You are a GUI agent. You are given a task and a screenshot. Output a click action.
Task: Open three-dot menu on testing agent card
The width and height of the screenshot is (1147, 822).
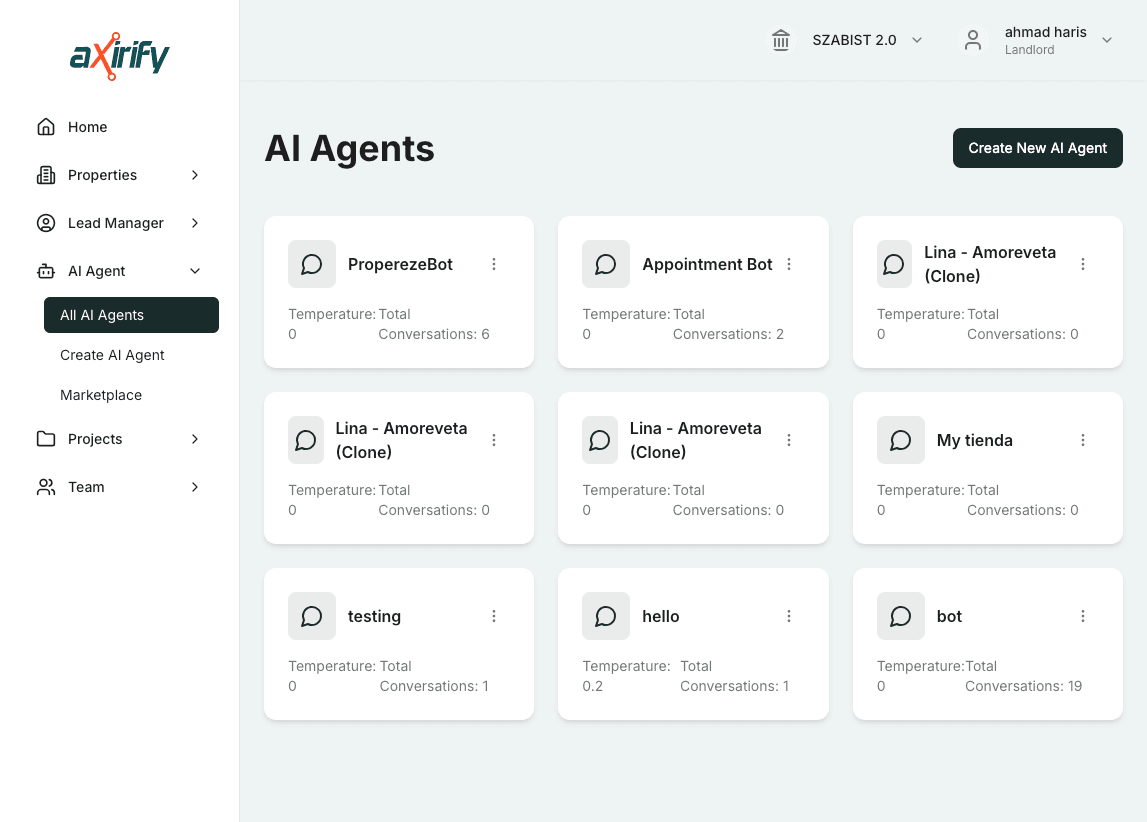[x=494, y=616]
